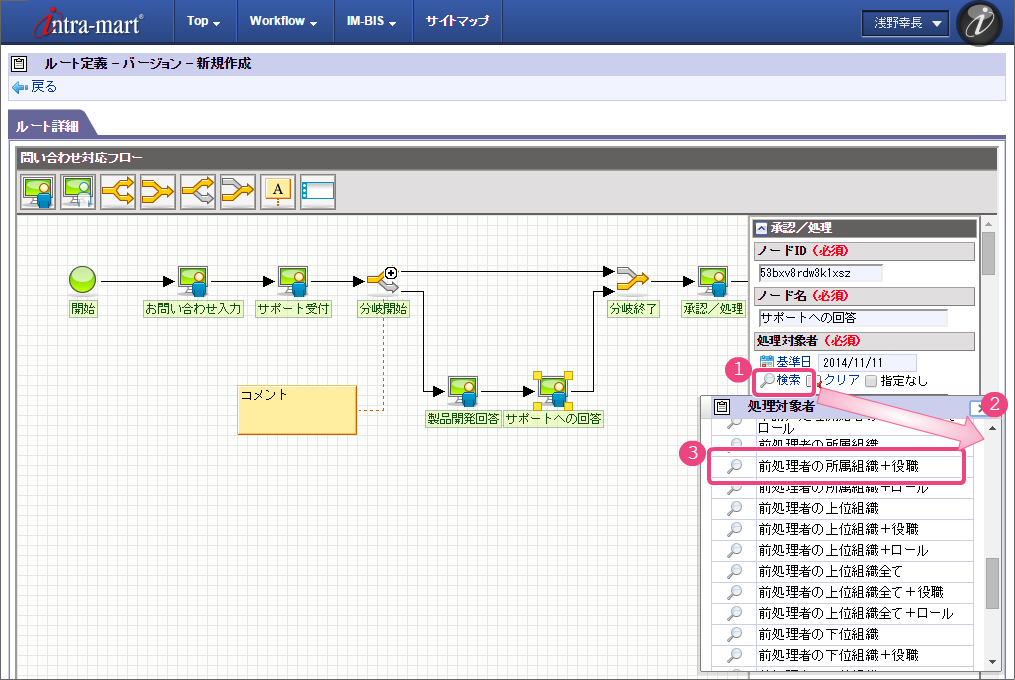Viewport: 1015px width, 680px height.
Task: Choose 前処理者の所属組織+役職 entry
Action: 838,466
